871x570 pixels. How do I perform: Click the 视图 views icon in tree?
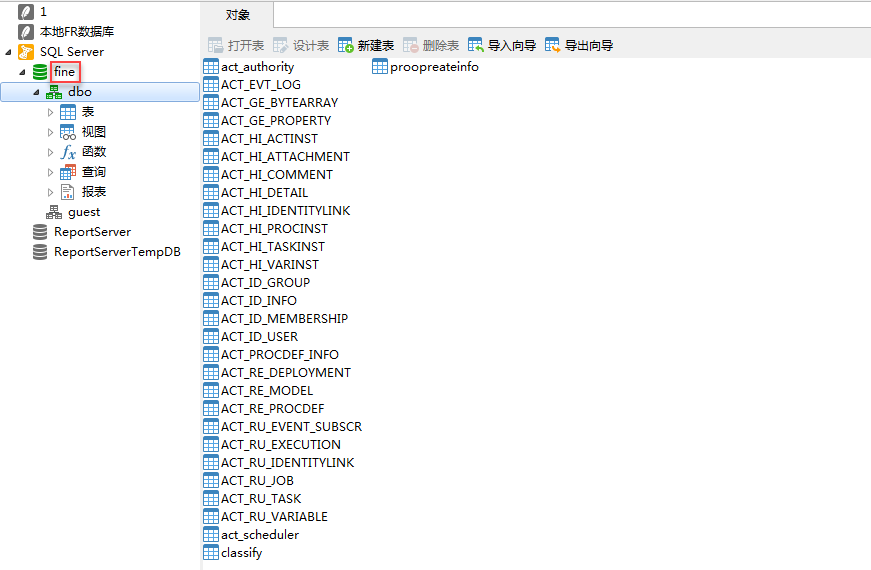[x=68, y=132]
